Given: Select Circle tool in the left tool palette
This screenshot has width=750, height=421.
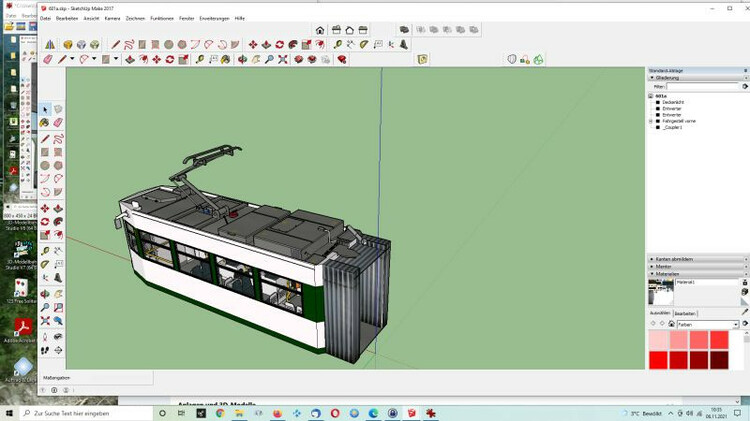Looking at the screenshot, I should tap(45, 166).
